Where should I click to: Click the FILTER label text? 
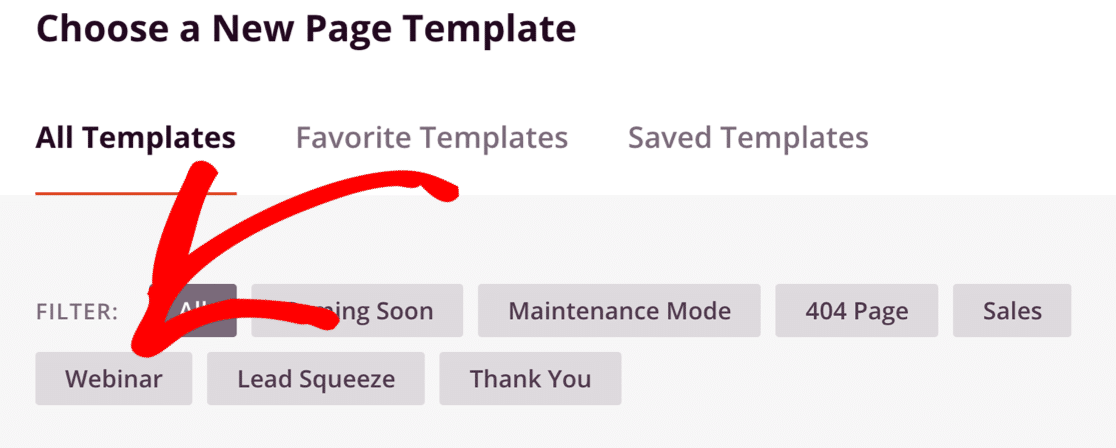[x=77, y=312]
